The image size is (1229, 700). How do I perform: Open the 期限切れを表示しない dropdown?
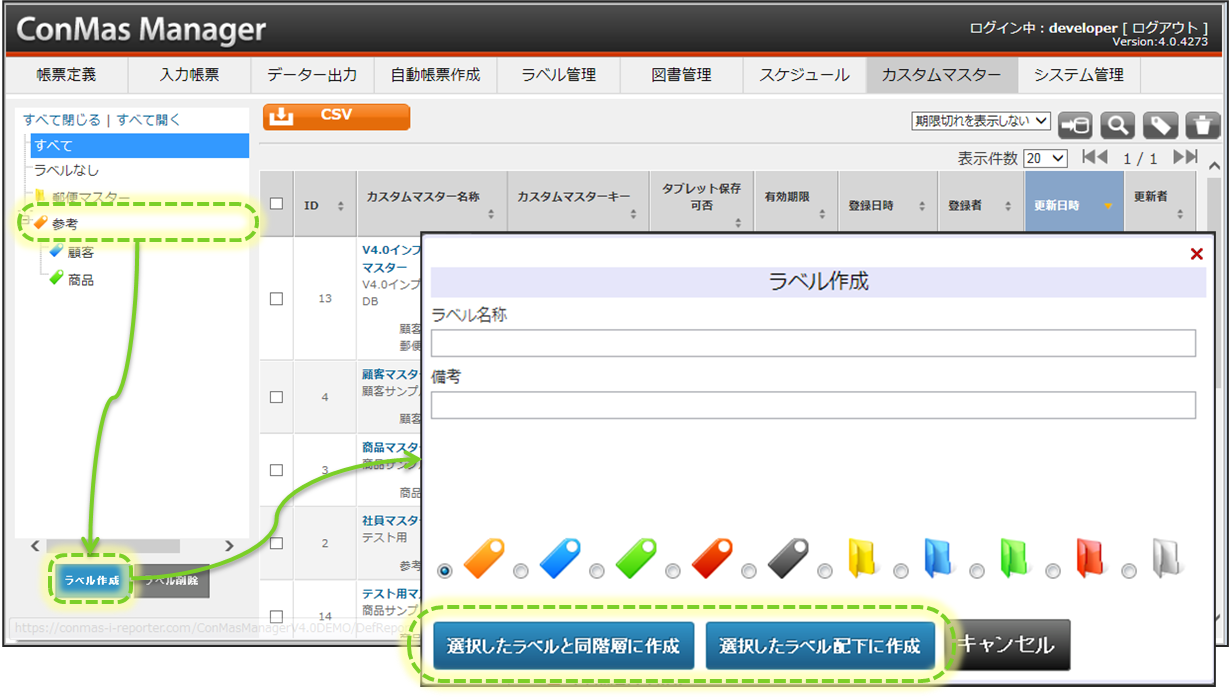tap(980, 121)
